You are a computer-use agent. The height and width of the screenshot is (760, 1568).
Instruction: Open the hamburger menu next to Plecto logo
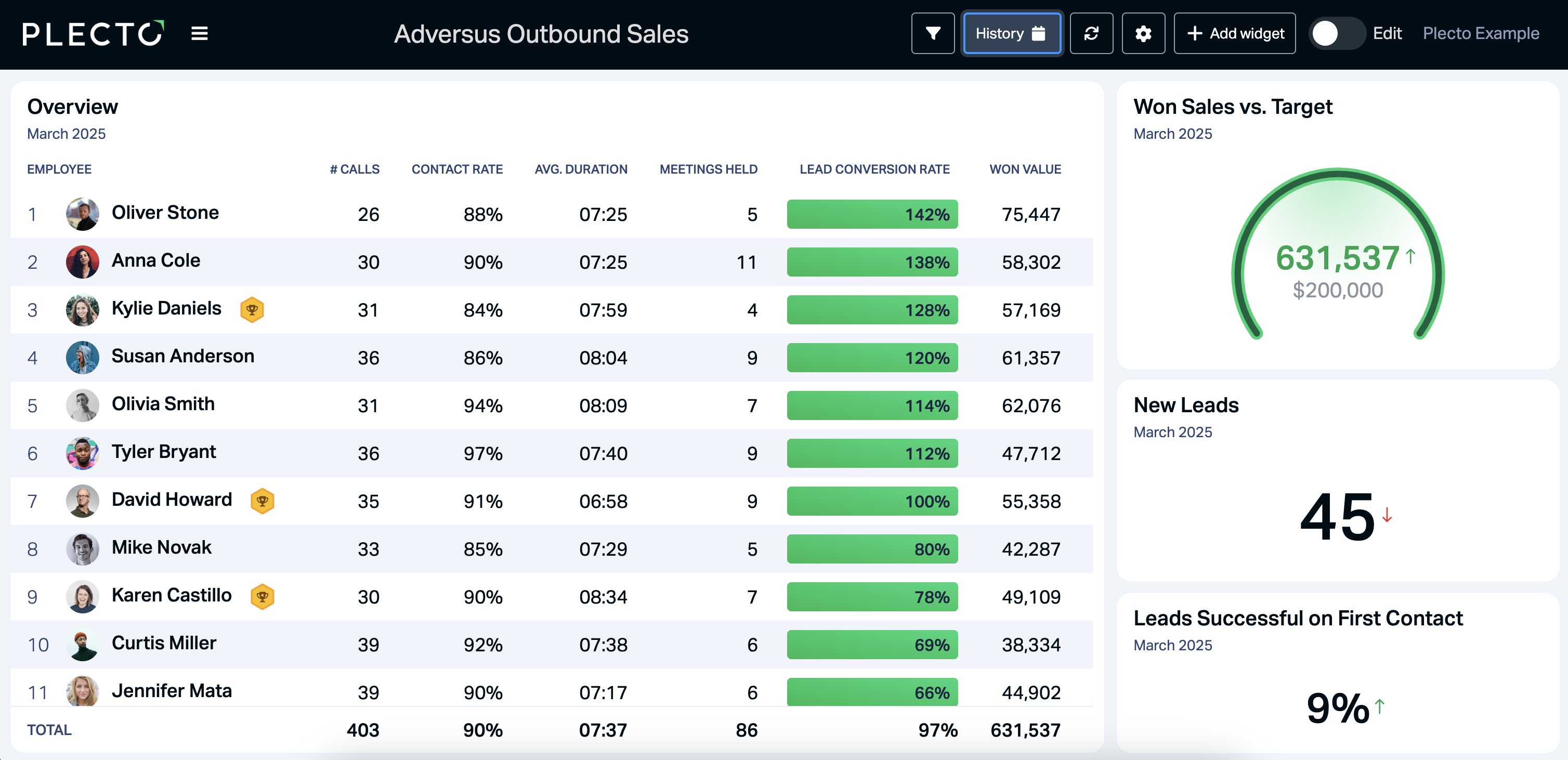coord(199,33)
